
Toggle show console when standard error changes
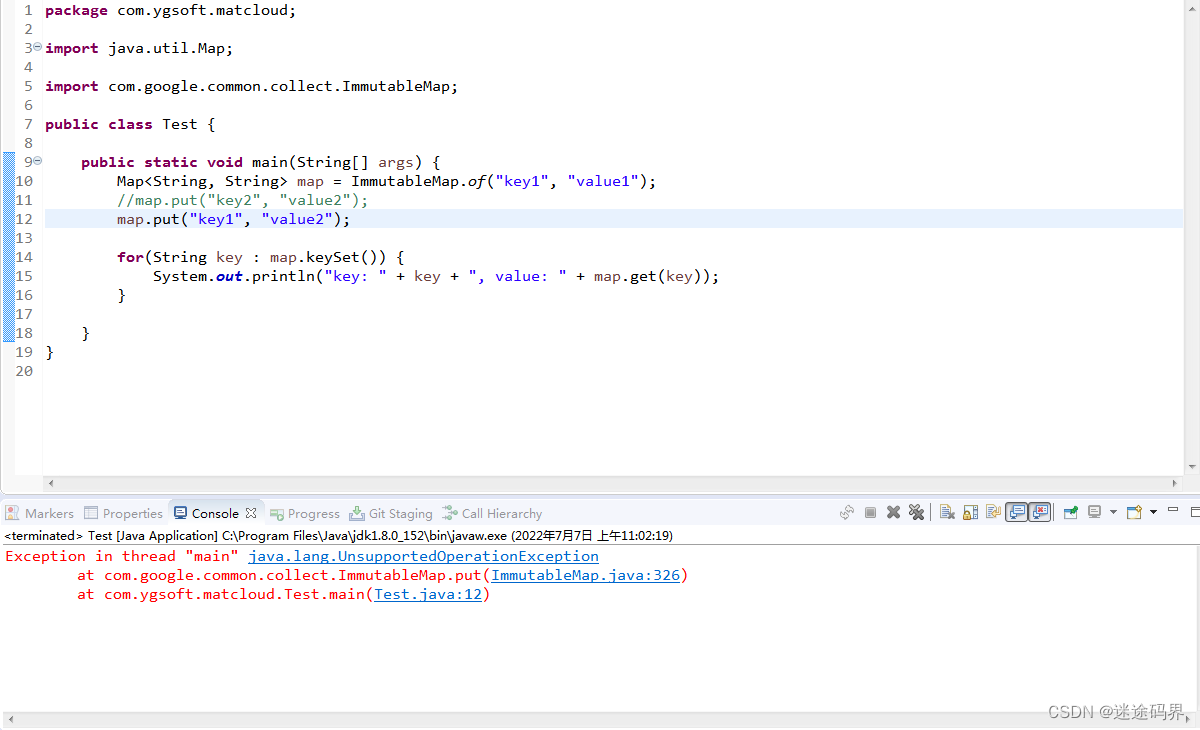click(x=1040, y=512)
